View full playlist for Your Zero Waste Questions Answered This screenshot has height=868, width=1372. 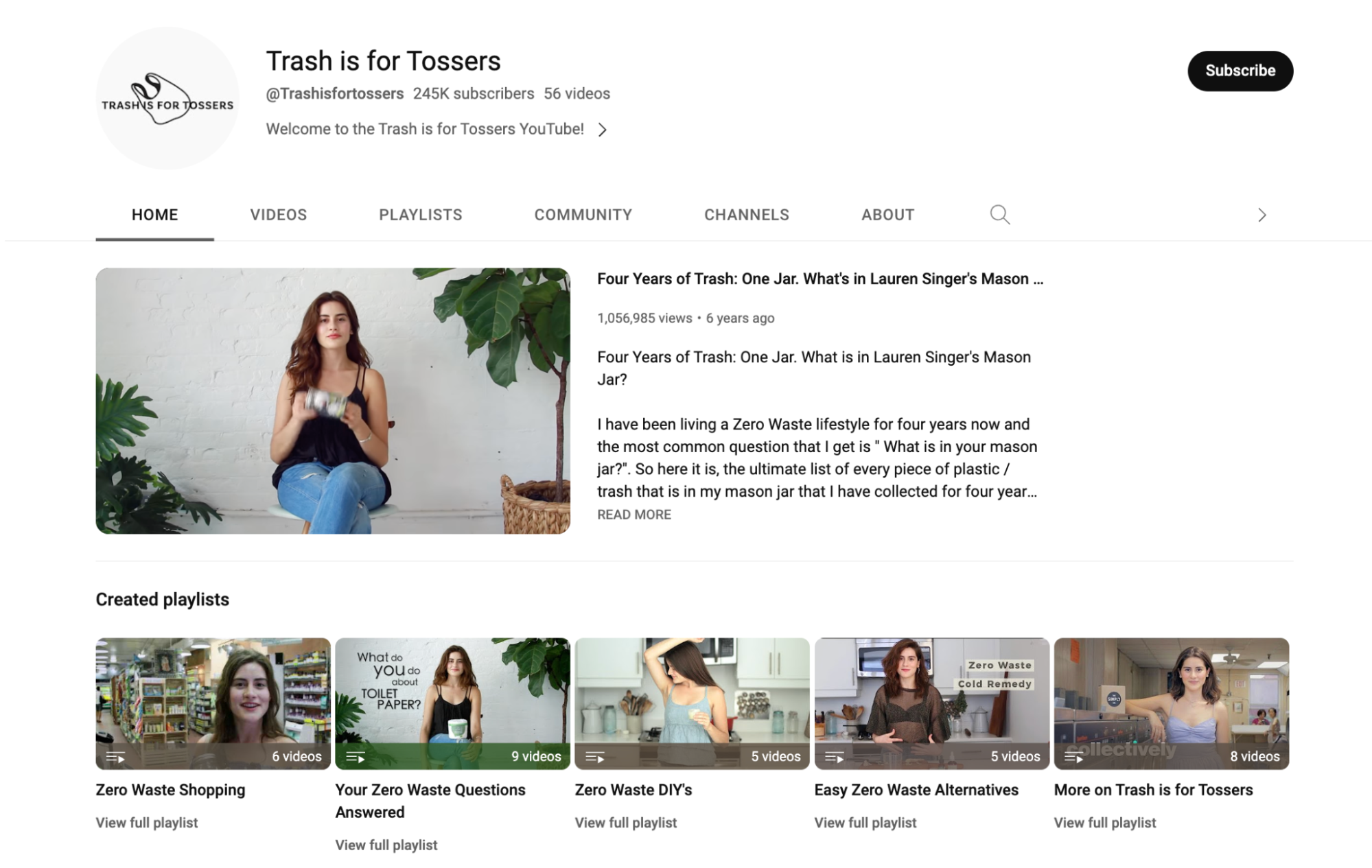[x=386, y=845]
